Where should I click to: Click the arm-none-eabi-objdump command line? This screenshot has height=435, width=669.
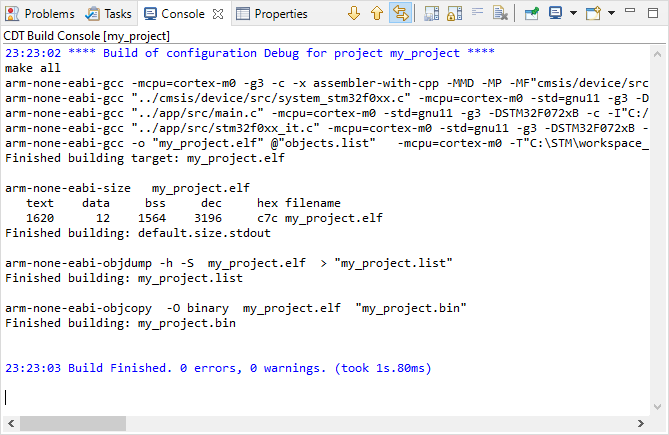point(229,263)
